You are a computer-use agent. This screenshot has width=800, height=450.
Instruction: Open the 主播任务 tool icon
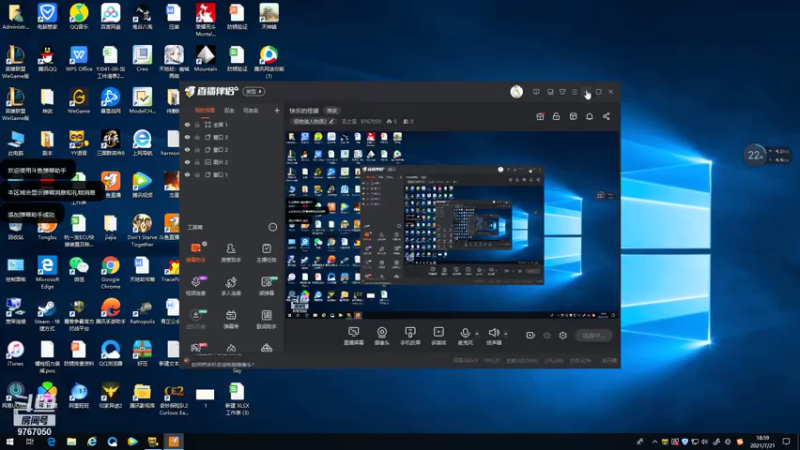tap(266, 252)
